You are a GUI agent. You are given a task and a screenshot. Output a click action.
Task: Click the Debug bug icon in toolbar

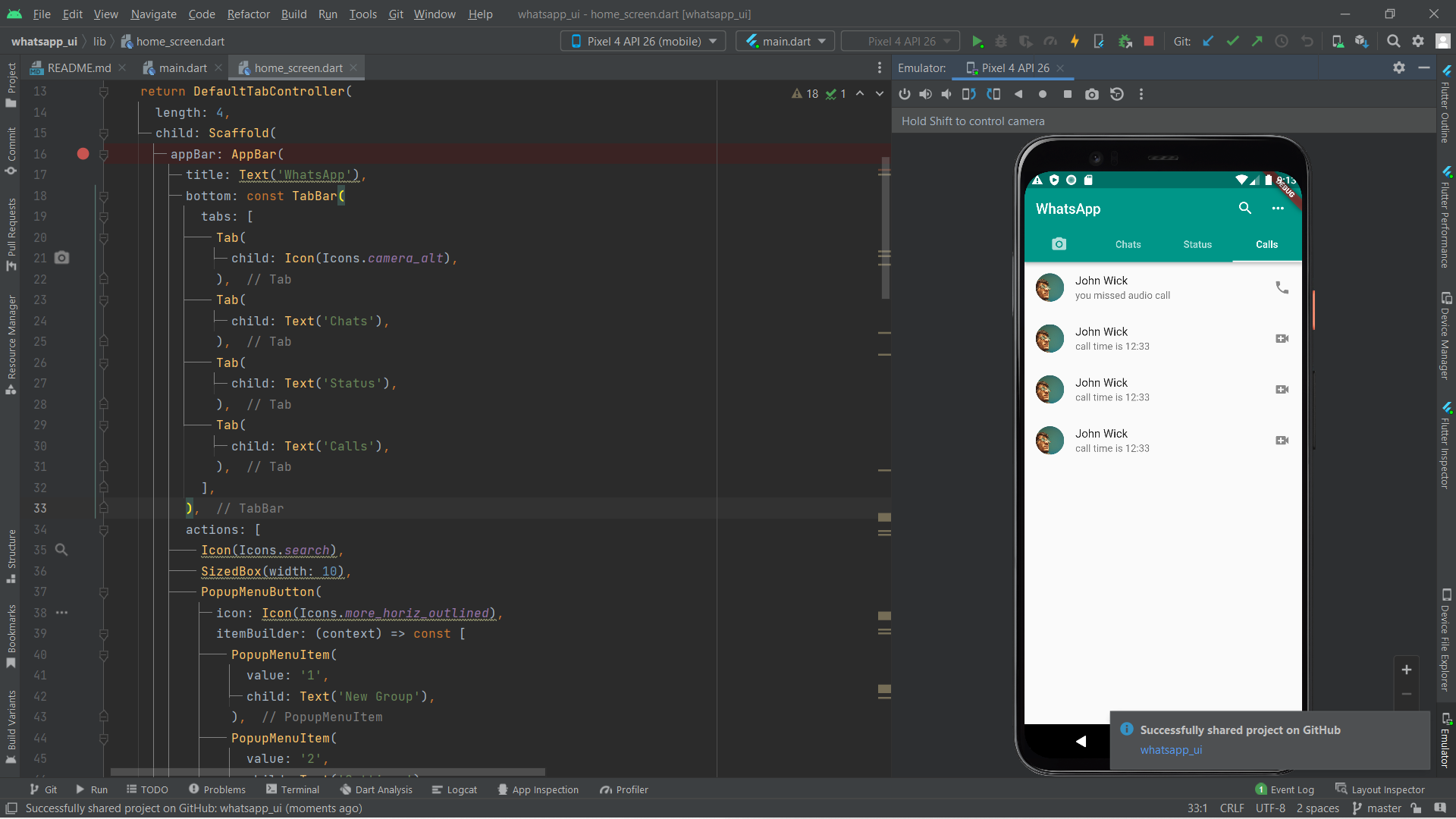click(1001, 42)
